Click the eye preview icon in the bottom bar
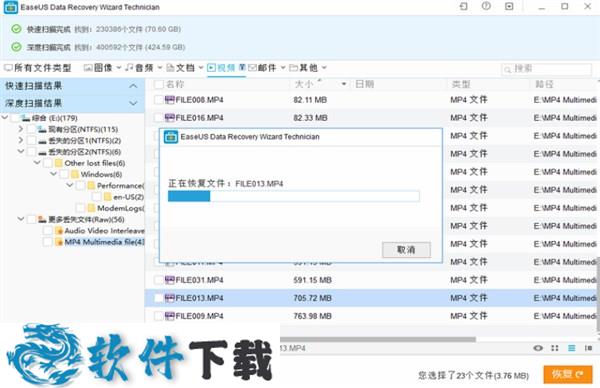The image size is (600, 388). pyautogui.click(x=538, y=348)
